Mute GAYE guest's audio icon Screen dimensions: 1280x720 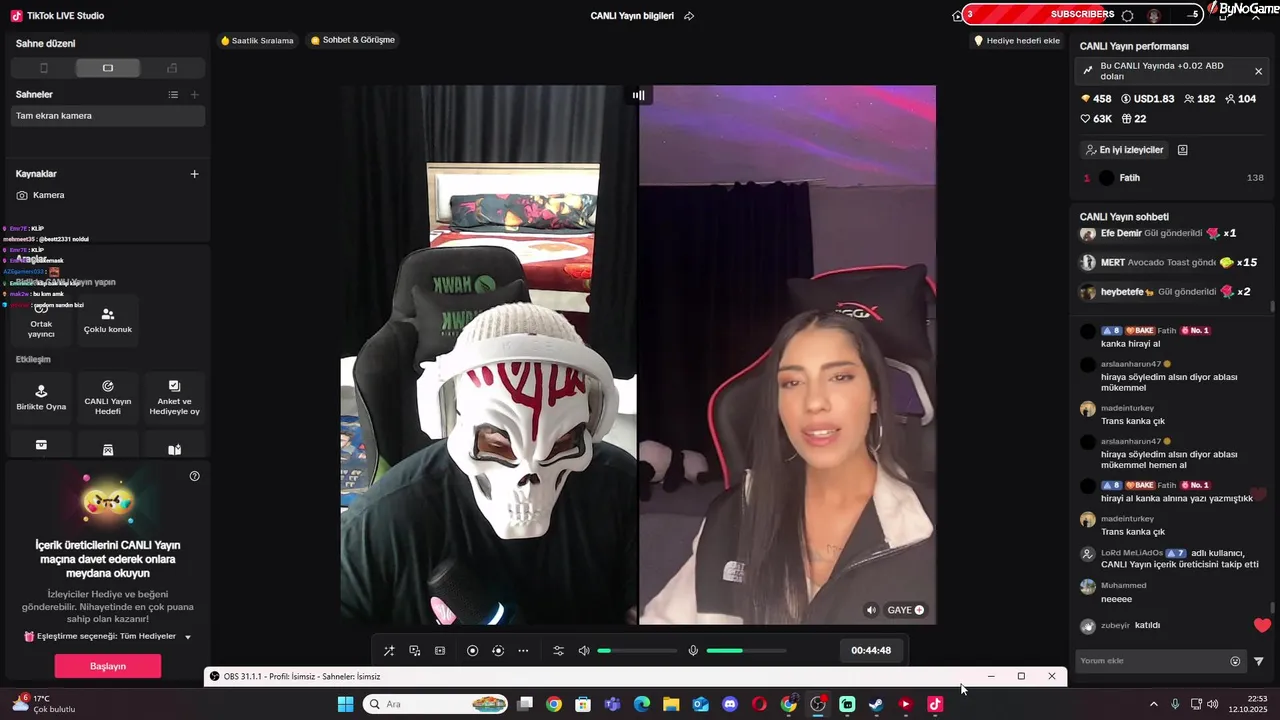tap(872, 610)
